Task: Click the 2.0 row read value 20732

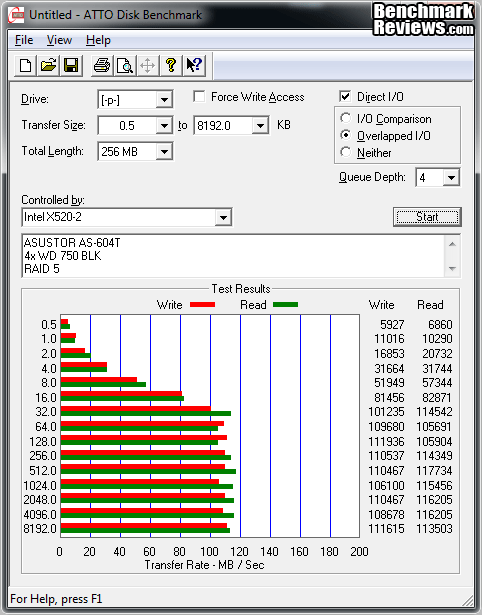Action: [437, 354]
